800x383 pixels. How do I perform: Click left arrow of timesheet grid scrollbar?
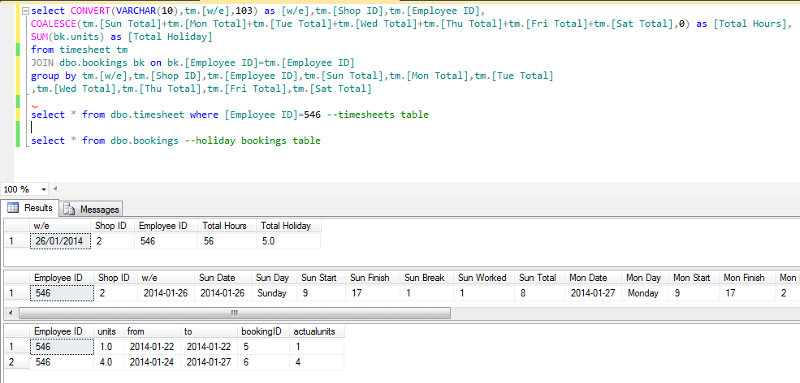[x=11, y=312]
